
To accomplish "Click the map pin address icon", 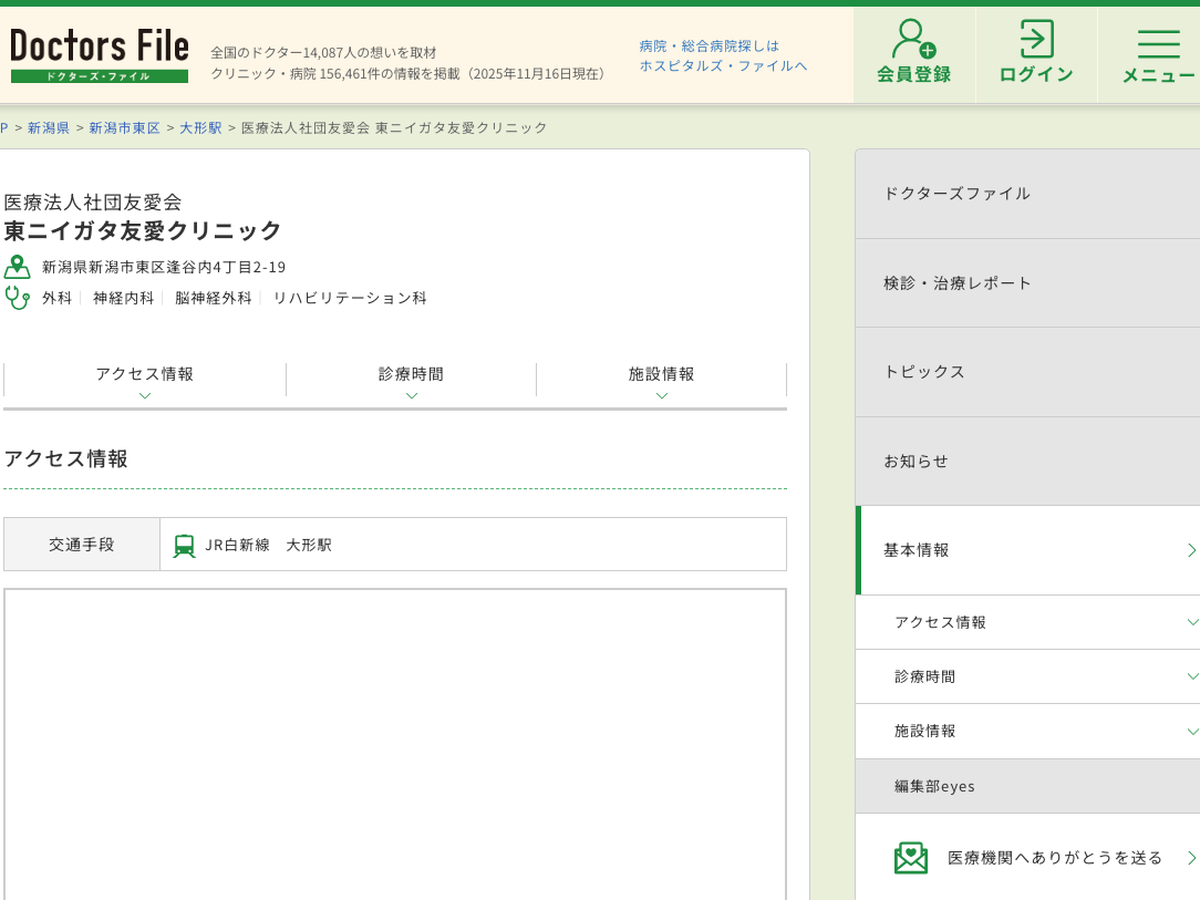I will pyautogui.click(x=17, y=267).
